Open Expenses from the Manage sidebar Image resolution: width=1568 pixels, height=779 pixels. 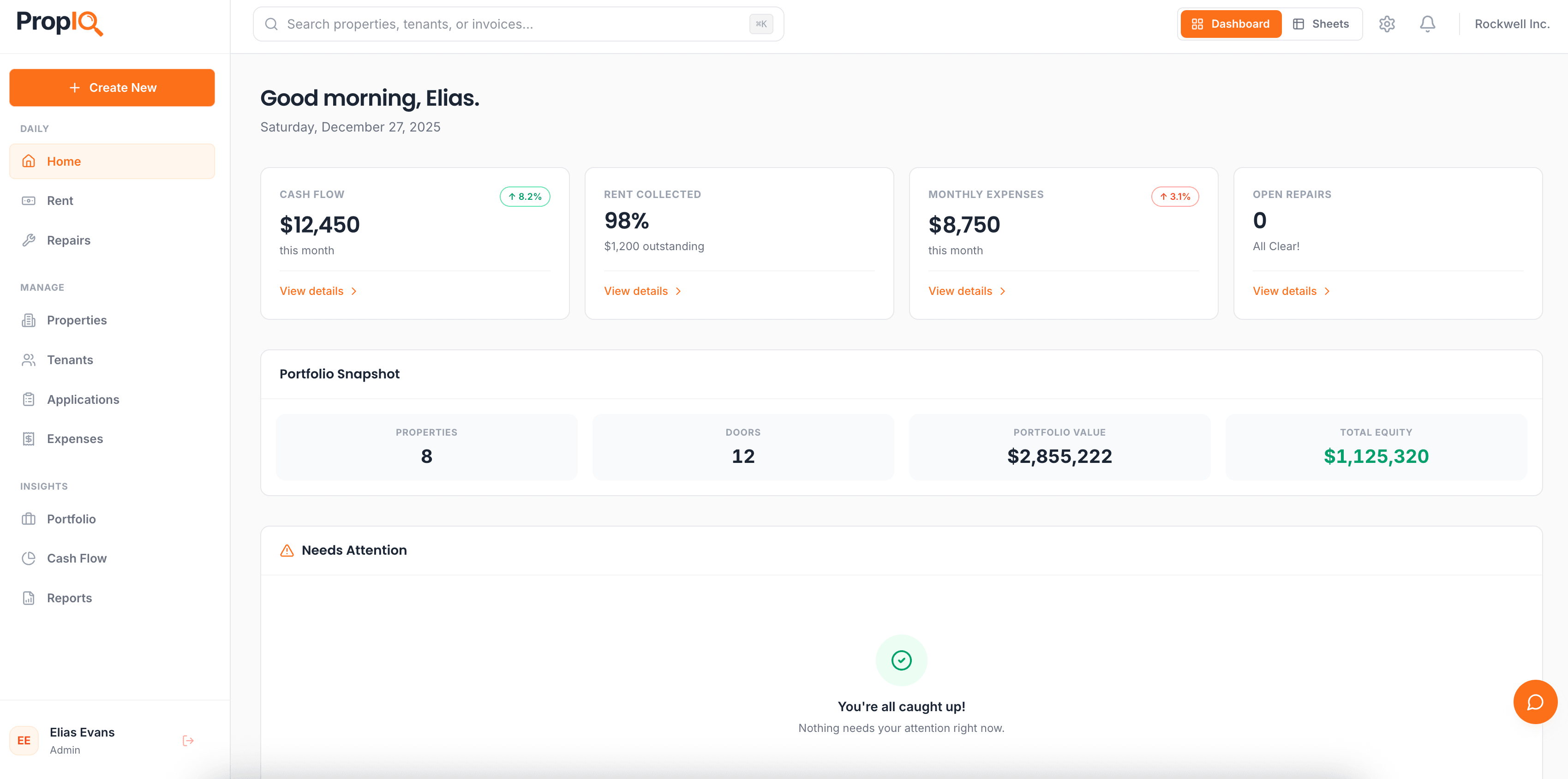(x=74, y=438)
